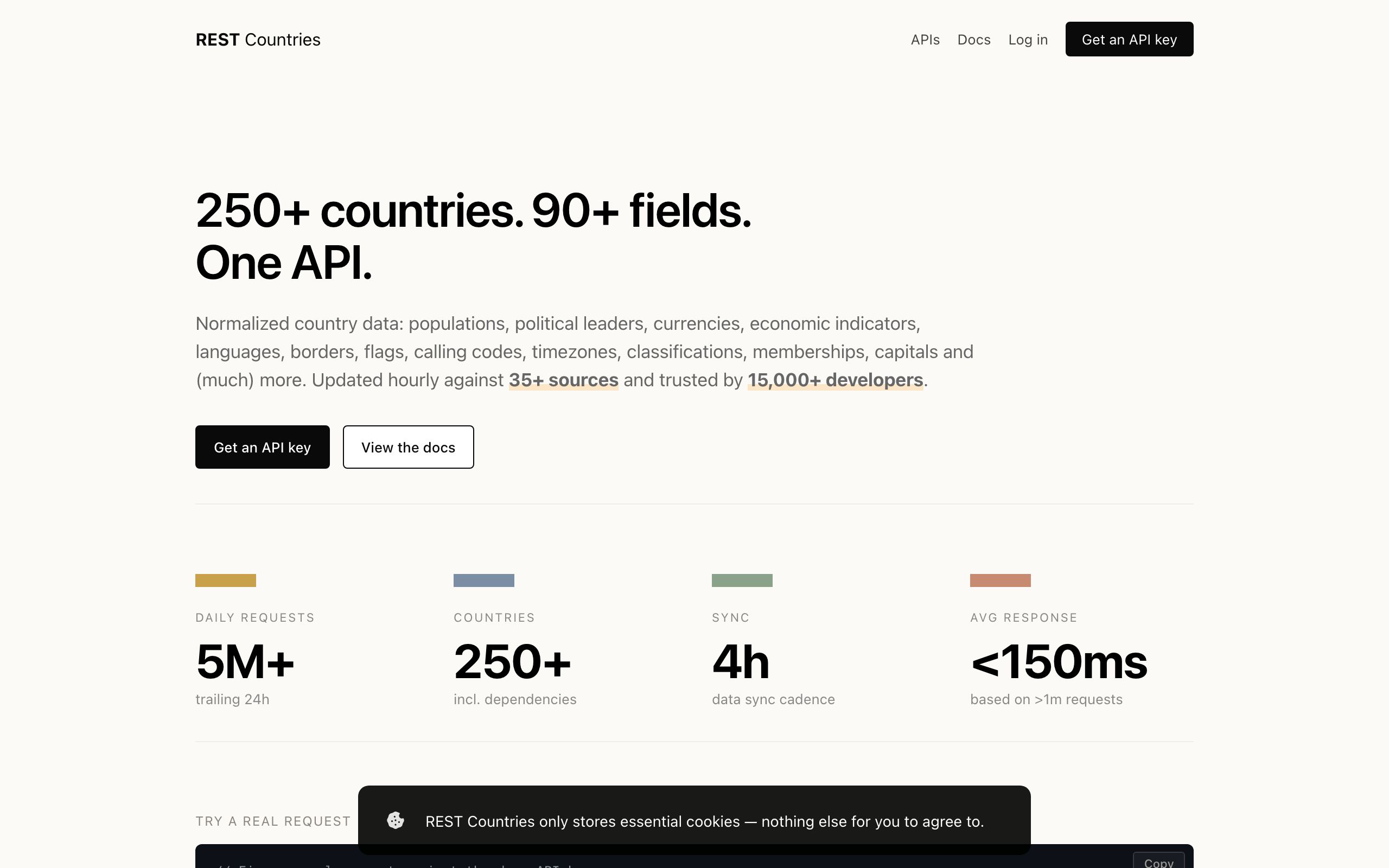Click based on >1m requests caption
This screenshot has height=868, width=1389.
click(1046, 699)
